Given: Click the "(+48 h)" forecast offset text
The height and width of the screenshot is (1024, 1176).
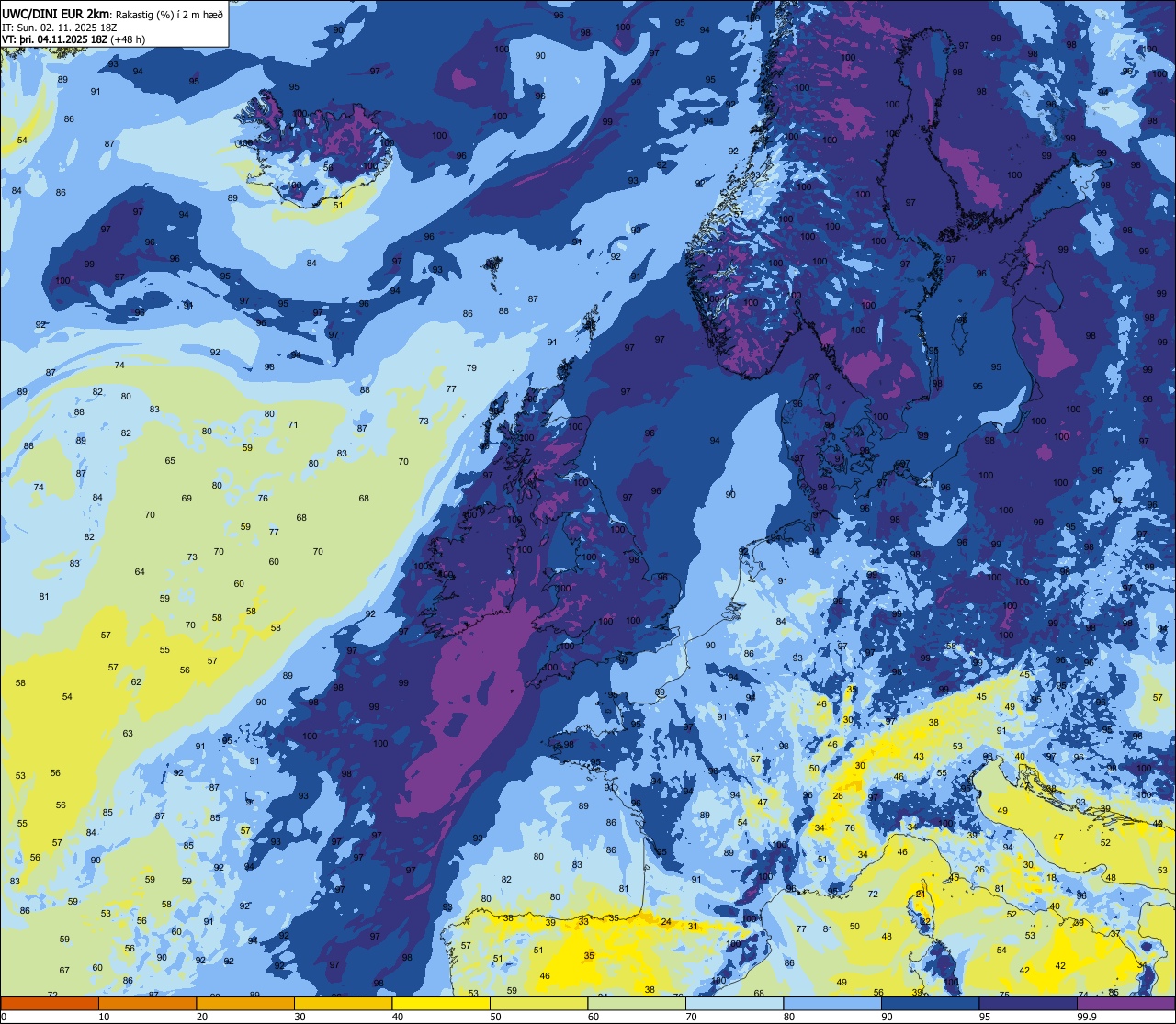Looking at the screenshot, I should [x=128, y=39].
